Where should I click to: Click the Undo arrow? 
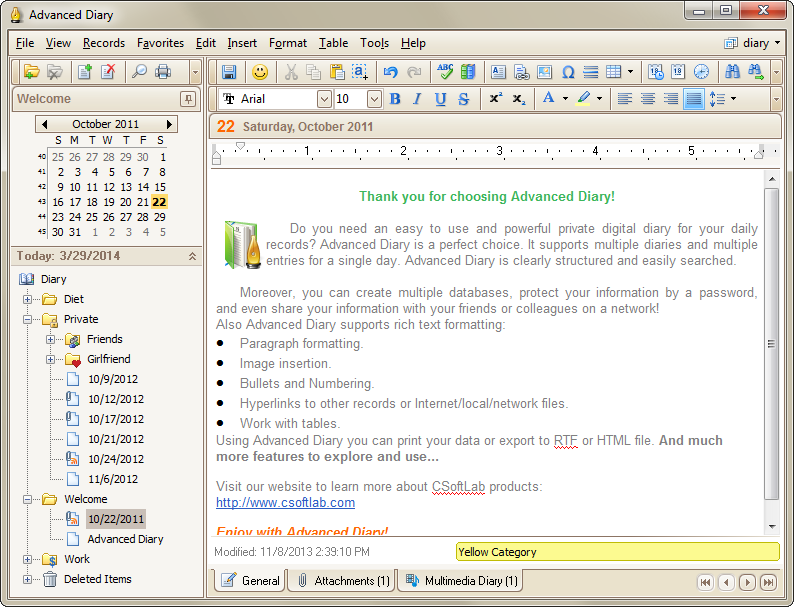(390, 72)
